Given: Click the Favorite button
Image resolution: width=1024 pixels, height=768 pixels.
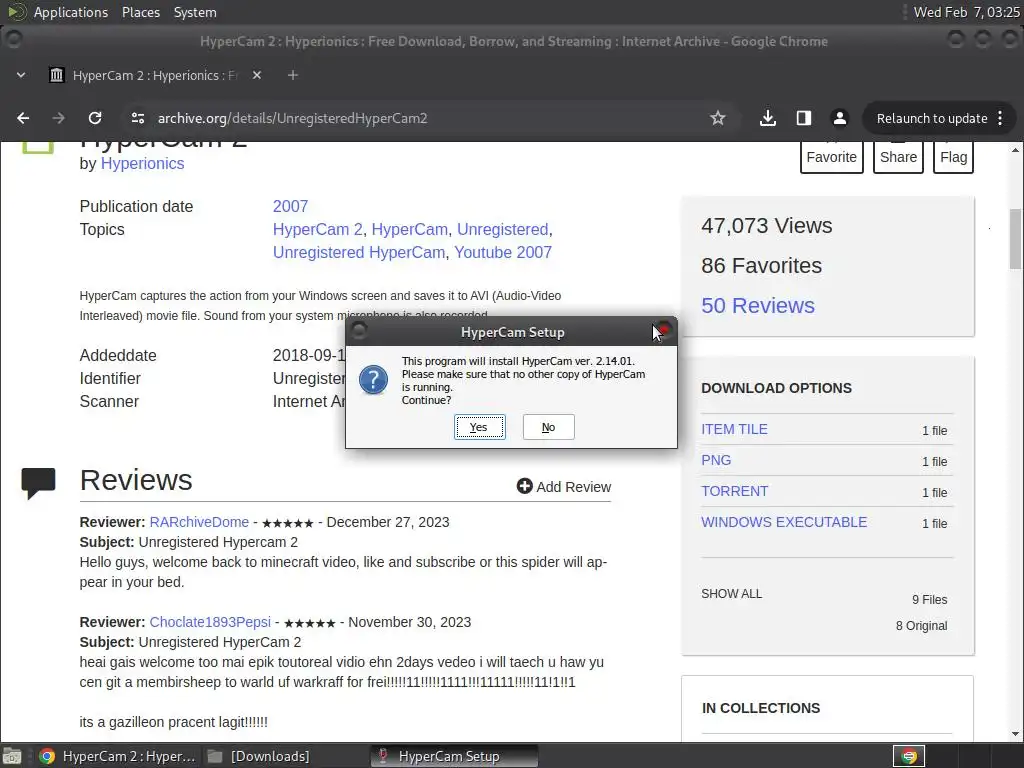Looking at the screenshot, I should [x=831, y=157].
